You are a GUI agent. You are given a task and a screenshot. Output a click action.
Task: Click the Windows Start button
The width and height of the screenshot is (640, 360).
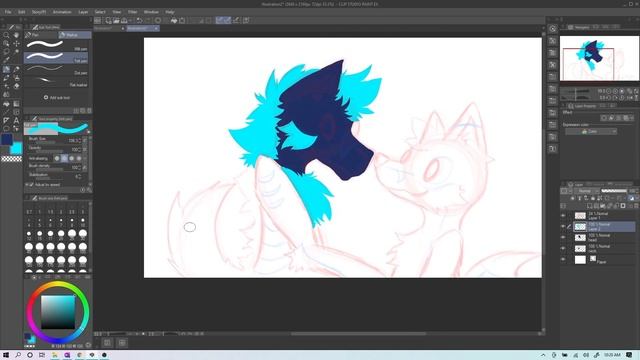[6, 355]
